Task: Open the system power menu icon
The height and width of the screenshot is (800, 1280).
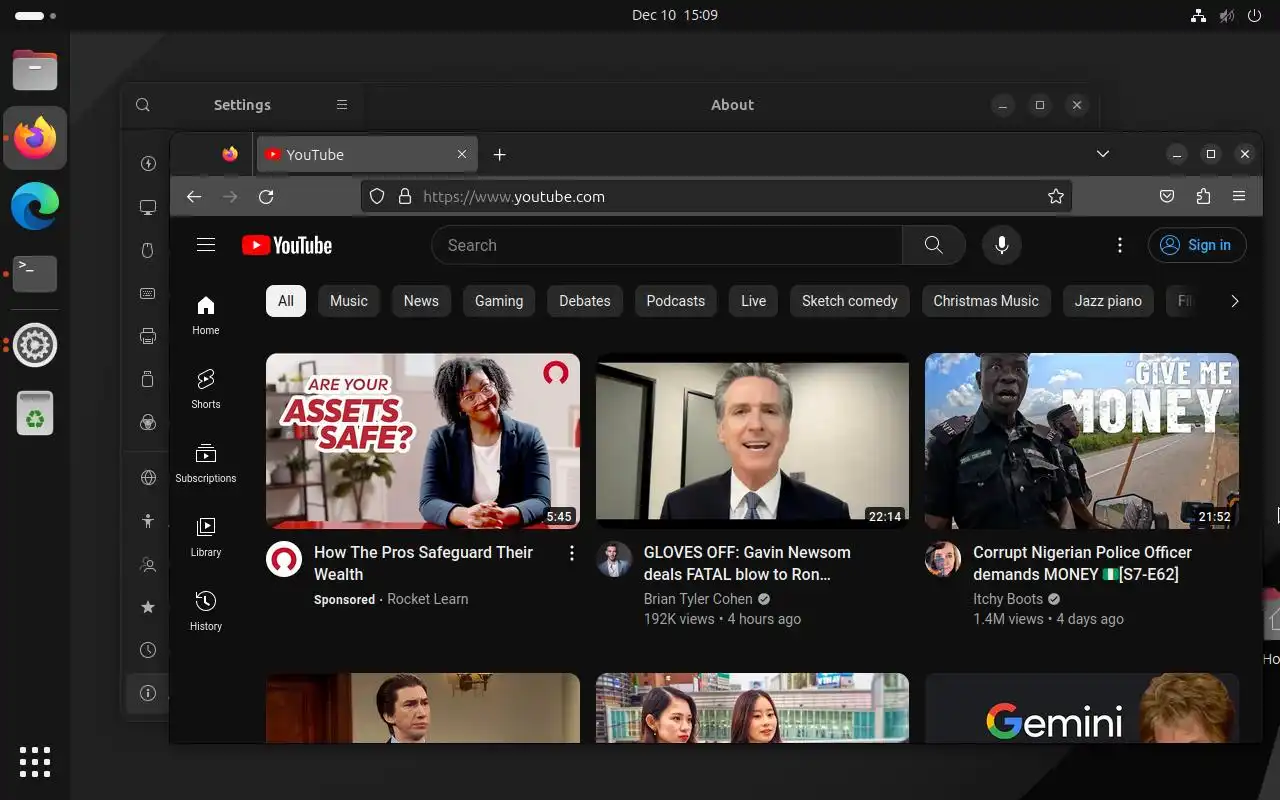Action: [x=1257, y=15]
